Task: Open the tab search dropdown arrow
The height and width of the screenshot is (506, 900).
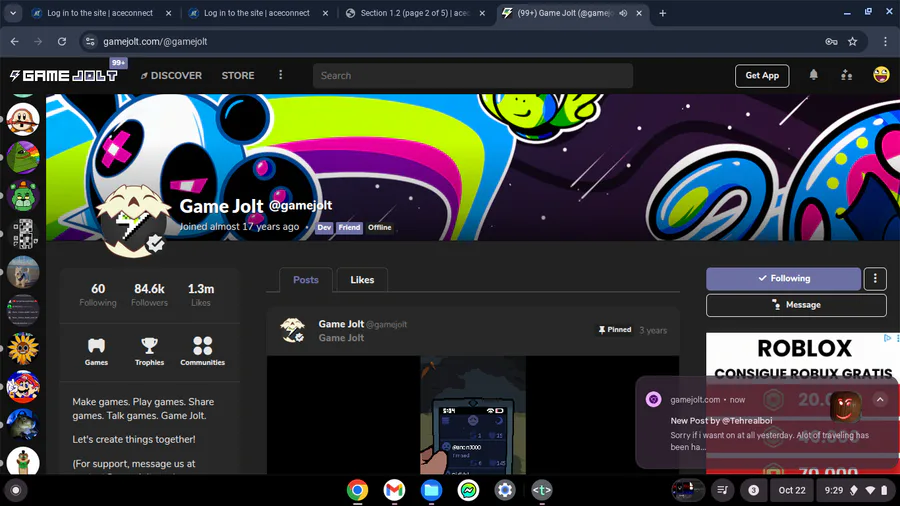Action: (13, 13)
